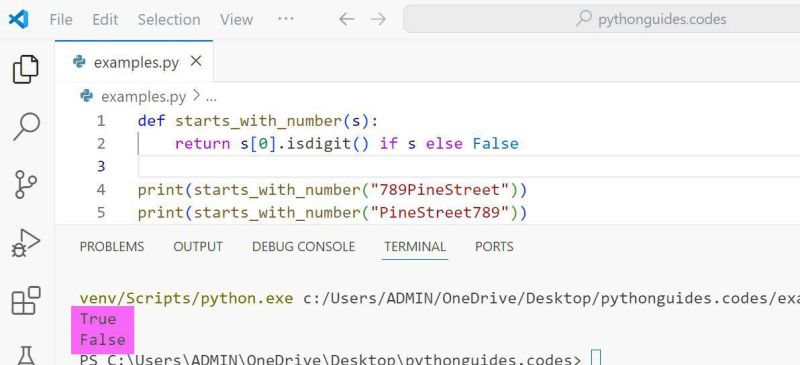The height and width of the screenshot is (365, 800).
Task: Open the Search view in activity bar
Action: click(26, 126)
